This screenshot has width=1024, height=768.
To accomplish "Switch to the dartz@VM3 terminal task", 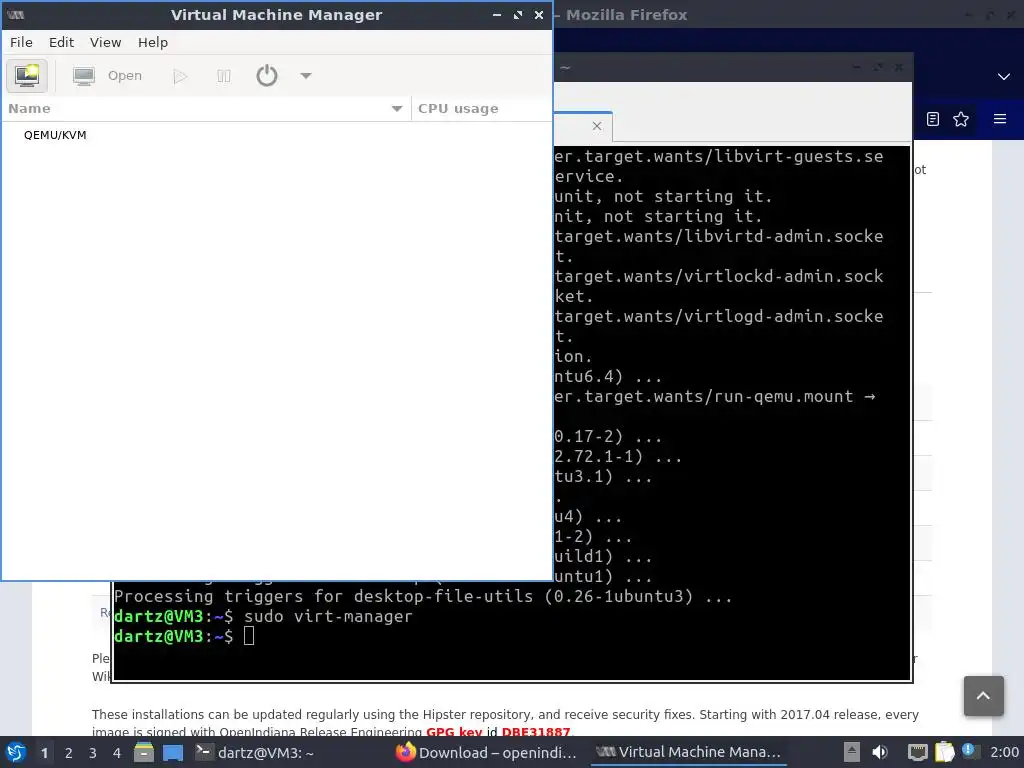I will [255, 753].
